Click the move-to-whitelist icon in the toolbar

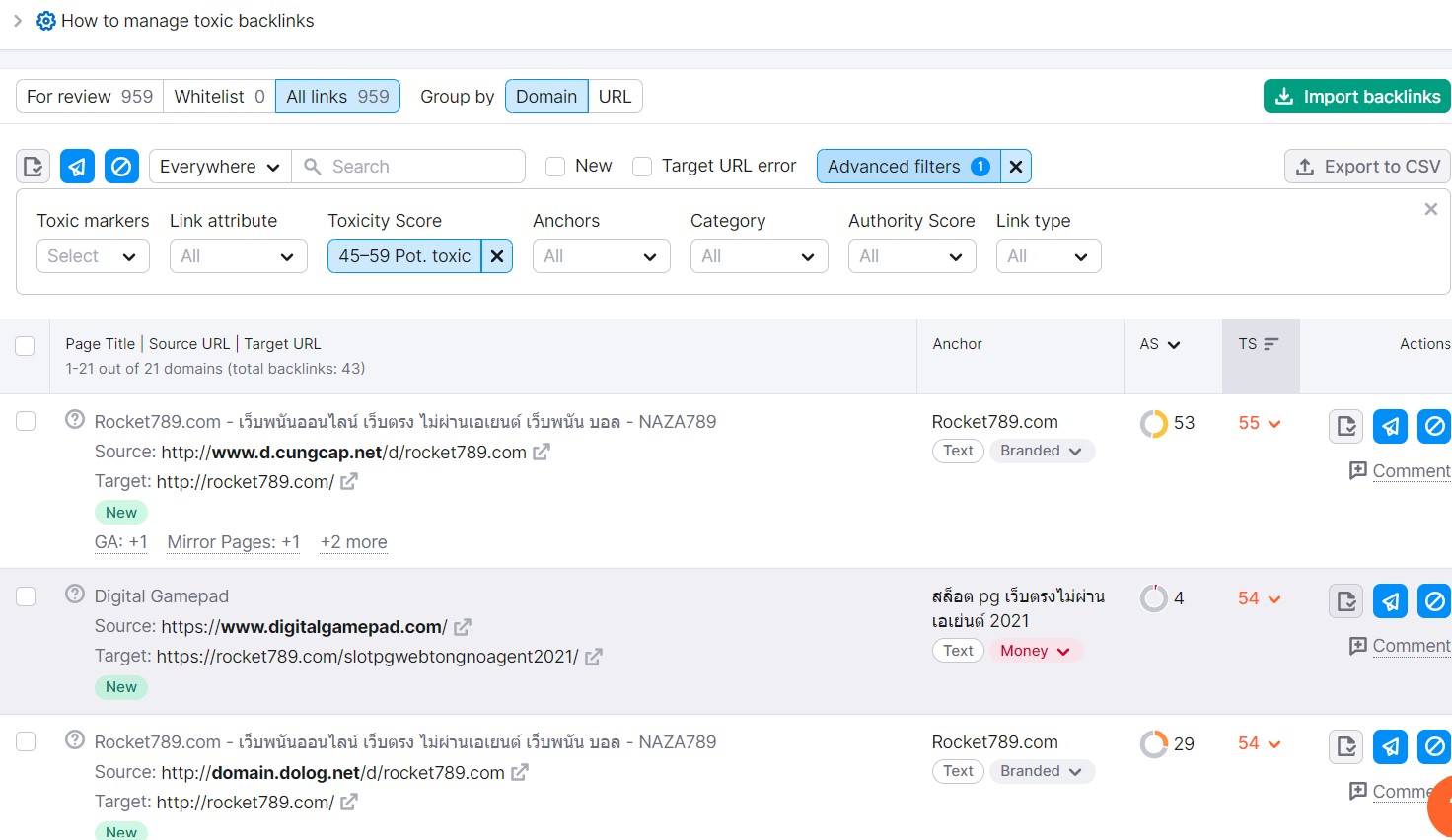click(x=34, y=167)
